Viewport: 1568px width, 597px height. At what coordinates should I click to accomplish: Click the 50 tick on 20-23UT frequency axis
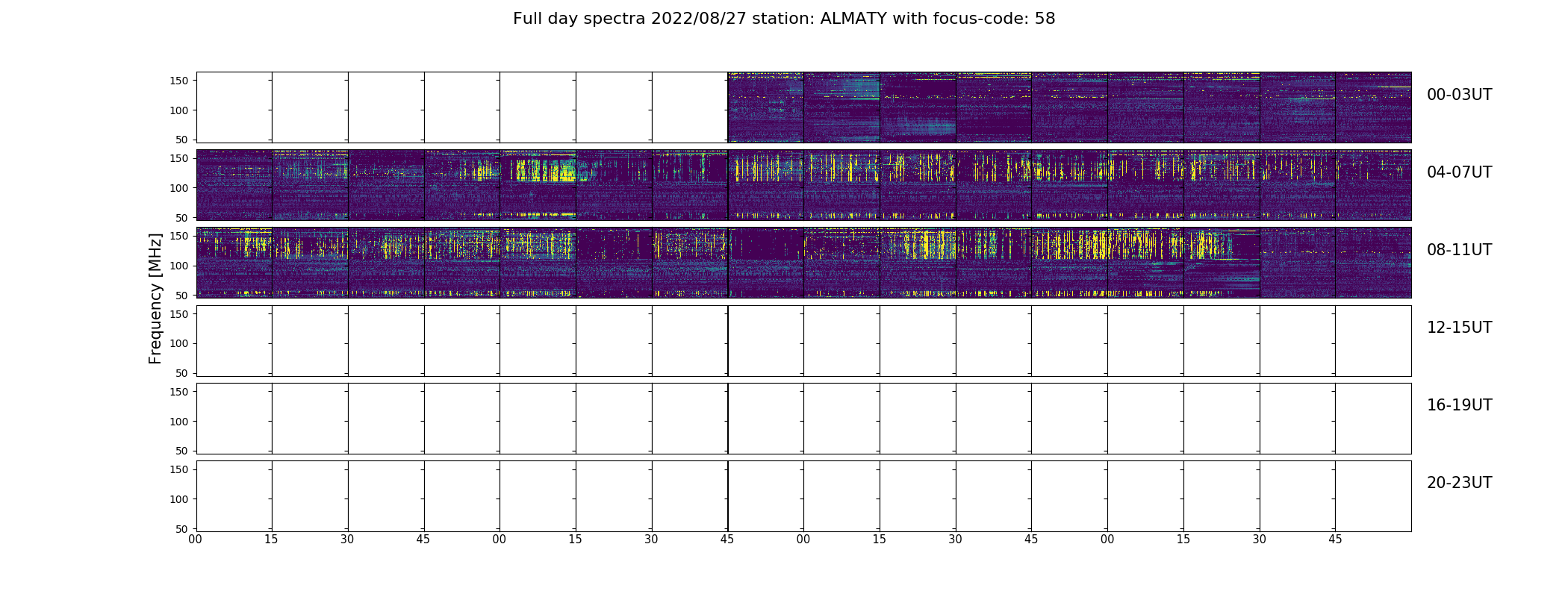[183, 528]
